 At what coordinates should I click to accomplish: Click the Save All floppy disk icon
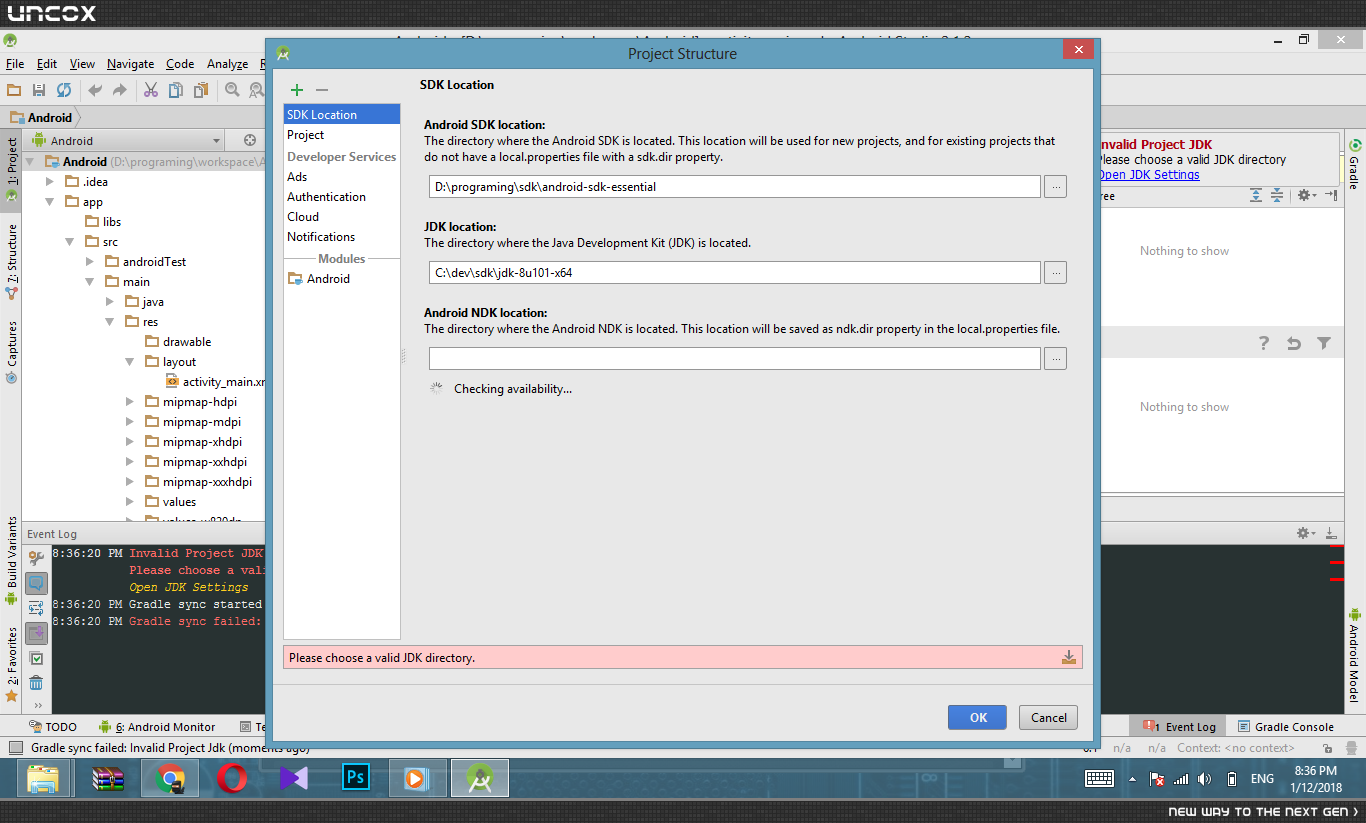(x=39, y=90)
